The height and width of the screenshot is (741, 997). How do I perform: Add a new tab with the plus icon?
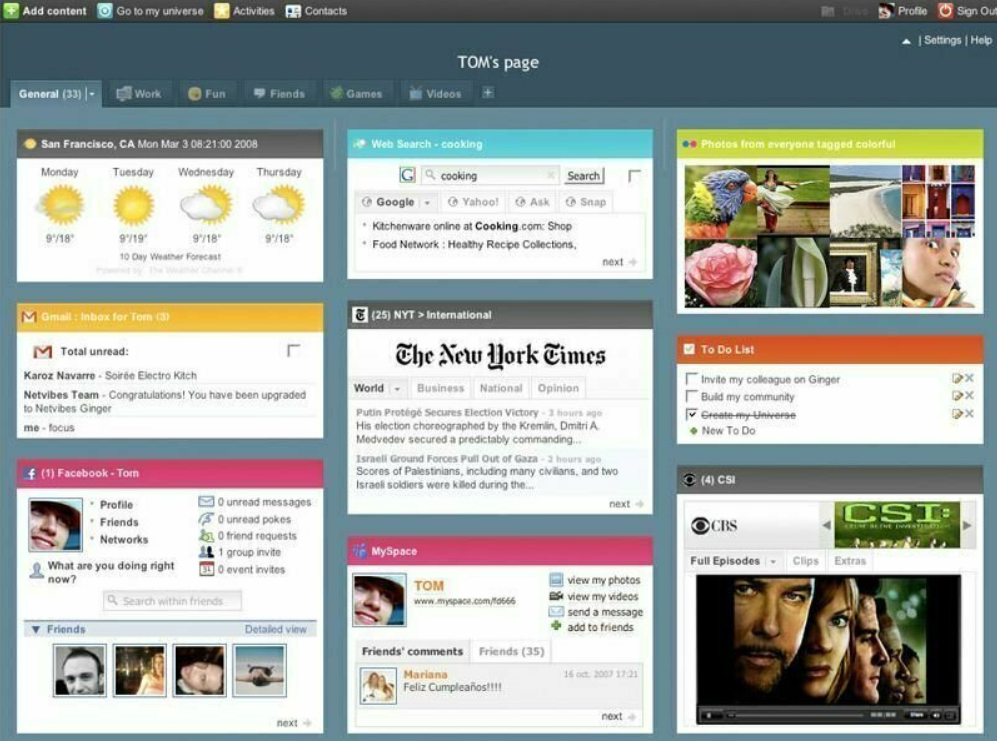pyautogui.click(x=488, y=93)
